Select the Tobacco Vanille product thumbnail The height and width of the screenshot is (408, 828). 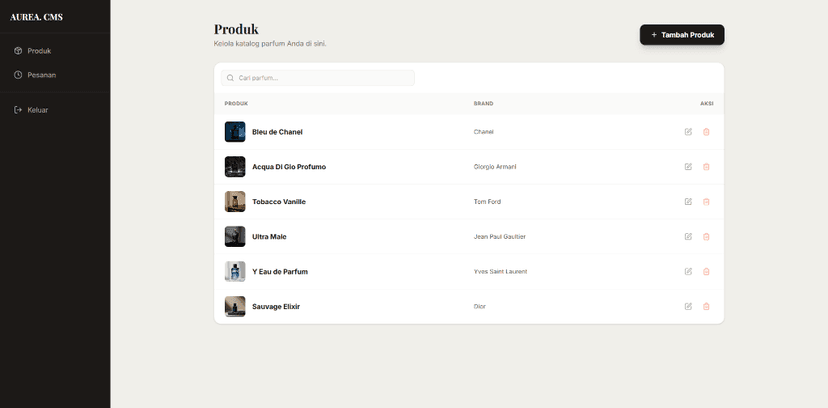235,202
